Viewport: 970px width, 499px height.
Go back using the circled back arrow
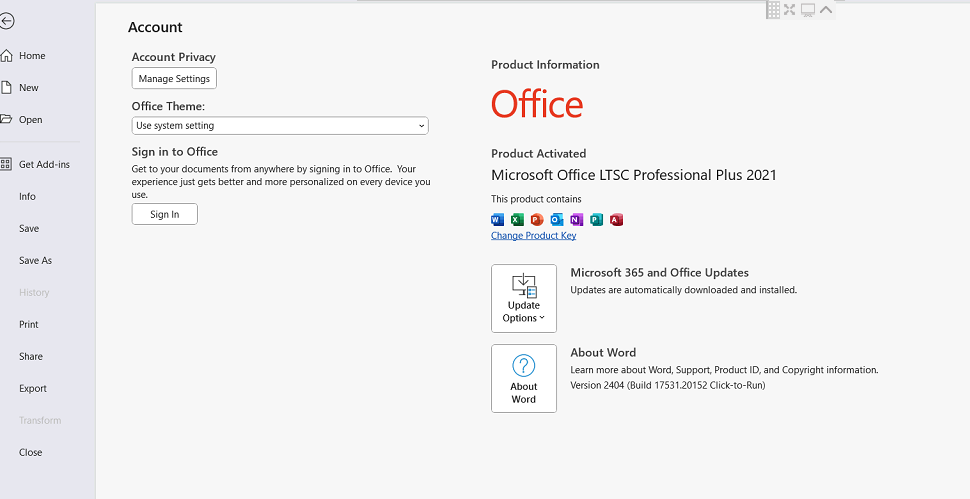pyautogui.click(x=7, y=22)
